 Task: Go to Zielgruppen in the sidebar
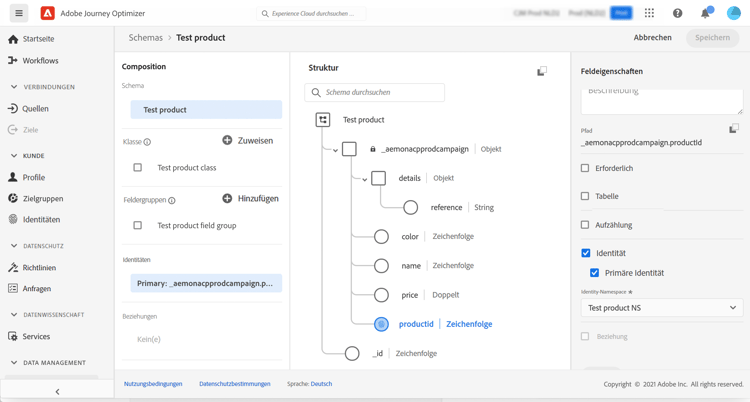point(42,198)
